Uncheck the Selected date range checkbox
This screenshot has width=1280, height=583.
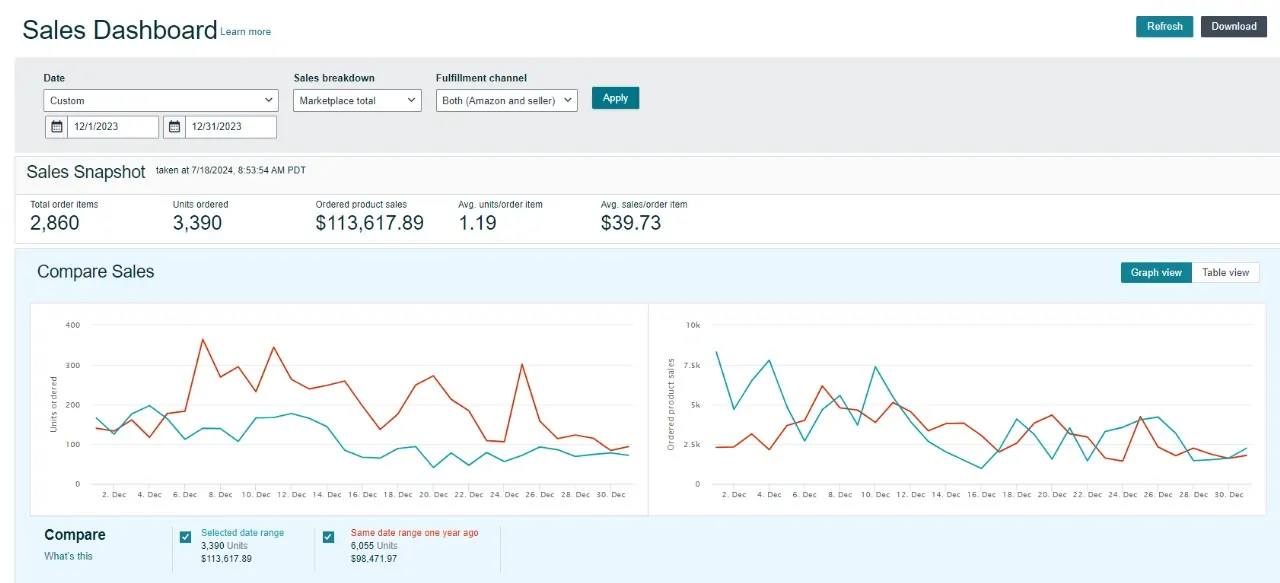click(x=185, y=537)
